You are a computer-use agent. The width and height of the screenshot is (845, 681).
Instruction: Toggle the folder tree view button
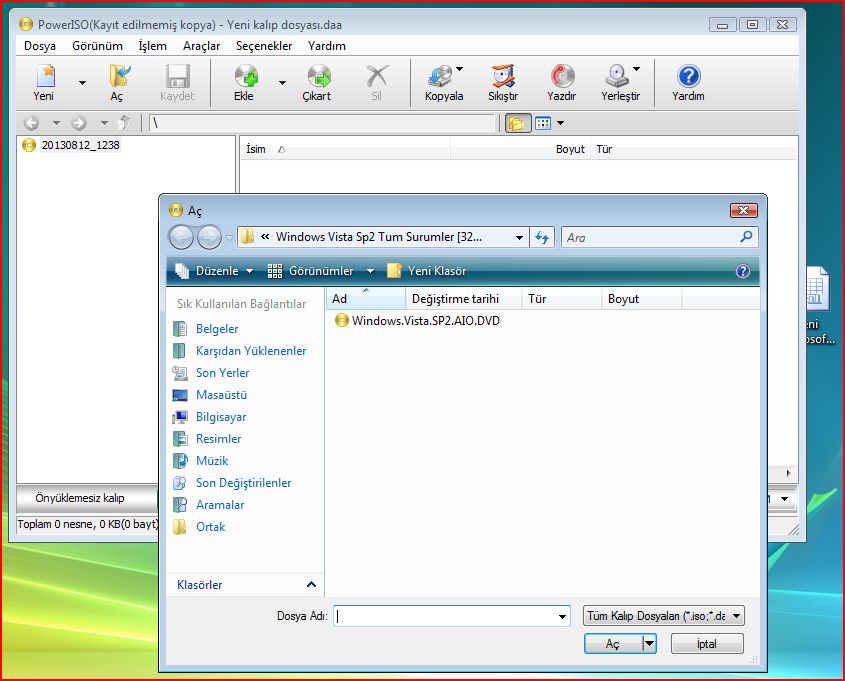pyautogui.click(x=517, y=123)
